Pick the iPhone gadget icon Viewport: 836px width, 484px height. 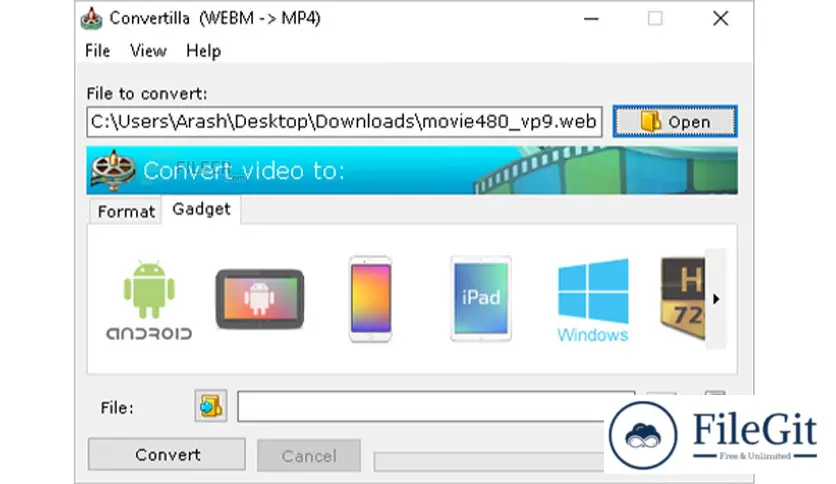pos(371,299)
